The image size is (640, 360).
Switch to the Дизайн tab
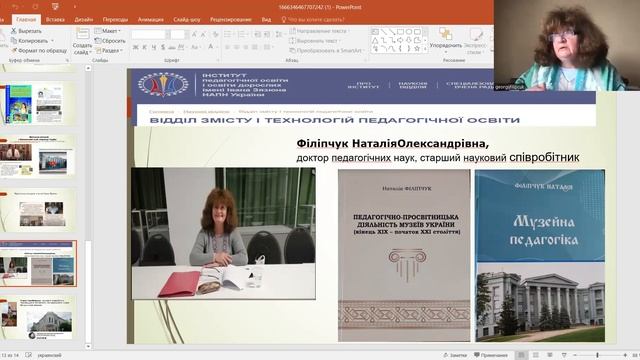[x=84, y=19]
